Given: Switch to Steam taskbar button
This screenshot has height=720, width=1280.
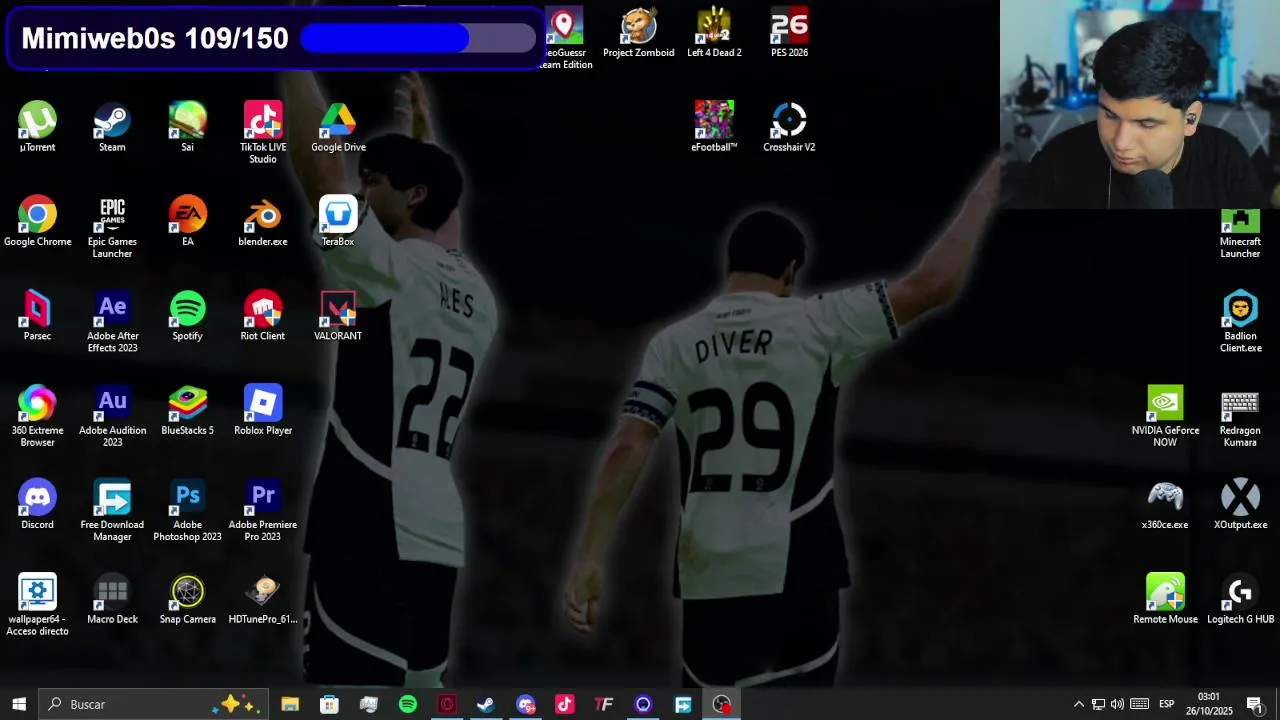Looking at the screenshot, I should click(x=486, y=704).
